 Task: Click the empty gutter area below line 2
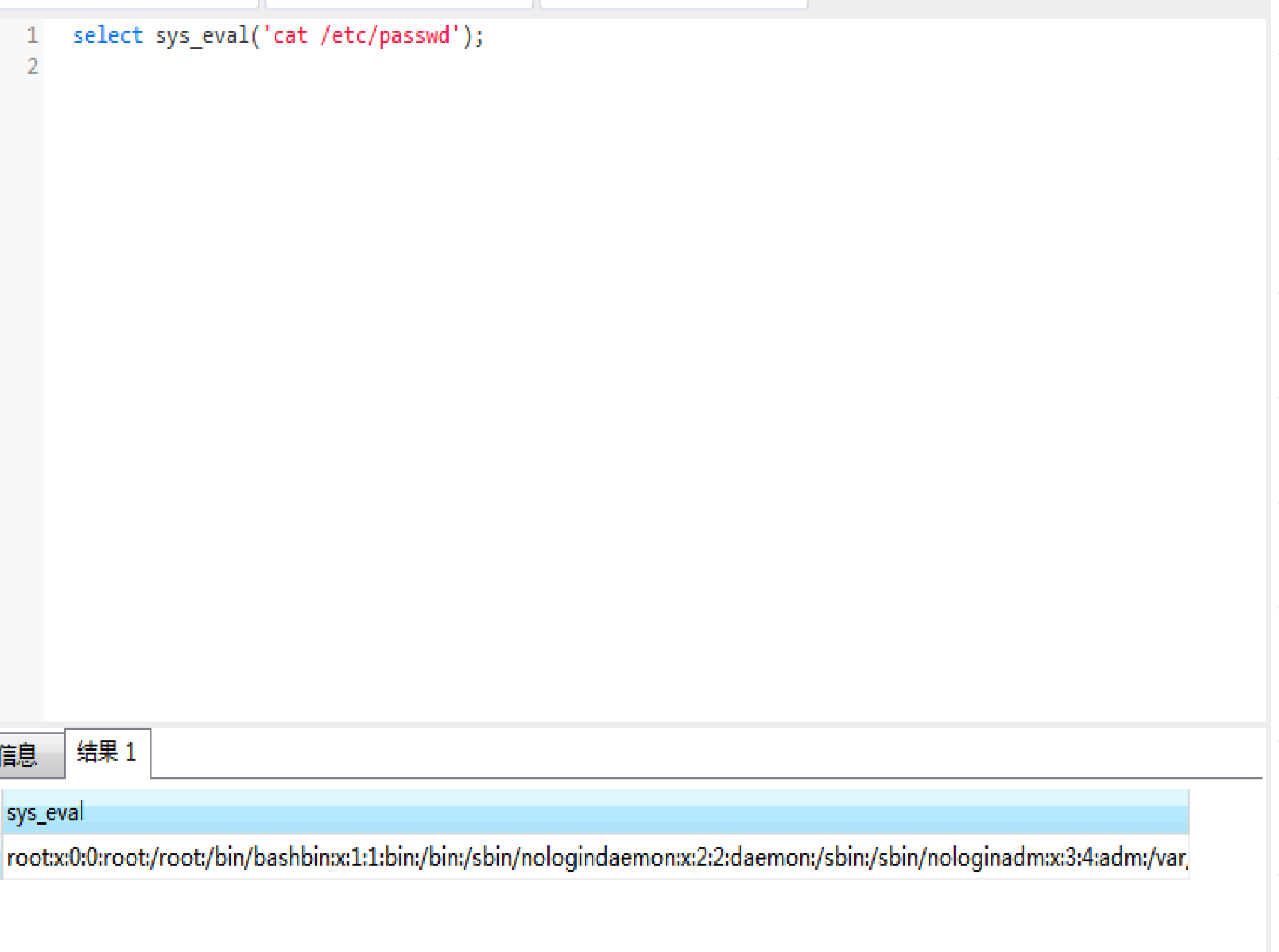22,375
